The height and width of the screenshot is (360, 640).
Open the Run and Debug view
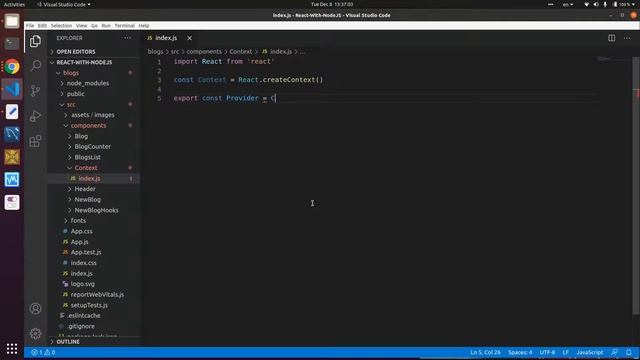click(36, 116)
